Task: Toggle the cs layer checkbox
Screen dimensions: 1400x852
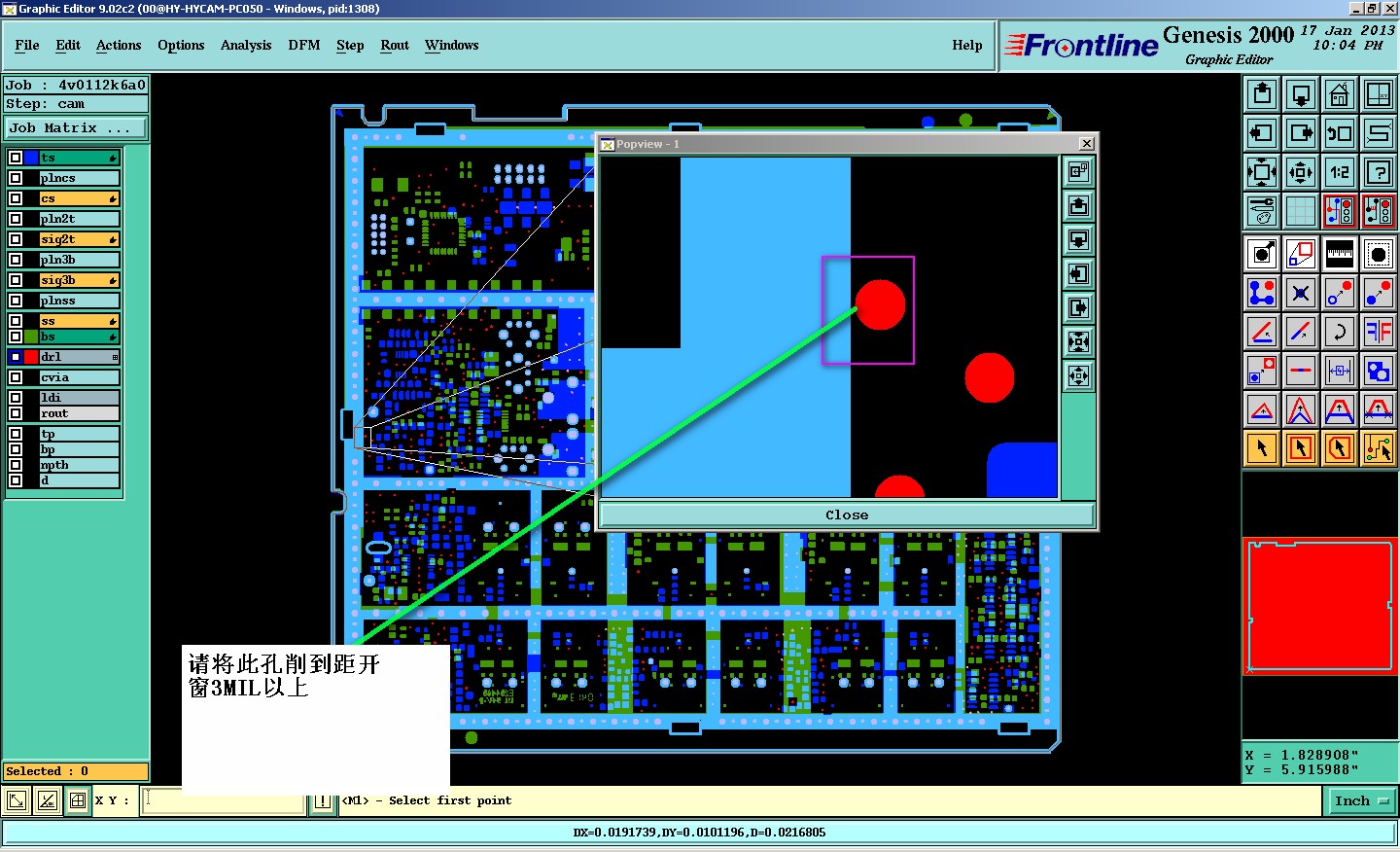Action: click(x=16, y=198)
